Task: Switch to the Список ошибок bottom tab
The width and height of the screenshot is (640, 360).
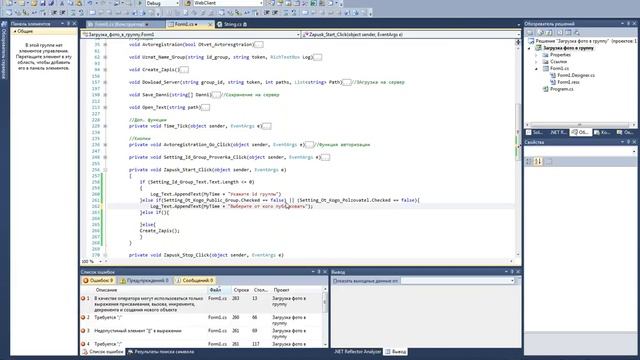Action: pos(103,352)
